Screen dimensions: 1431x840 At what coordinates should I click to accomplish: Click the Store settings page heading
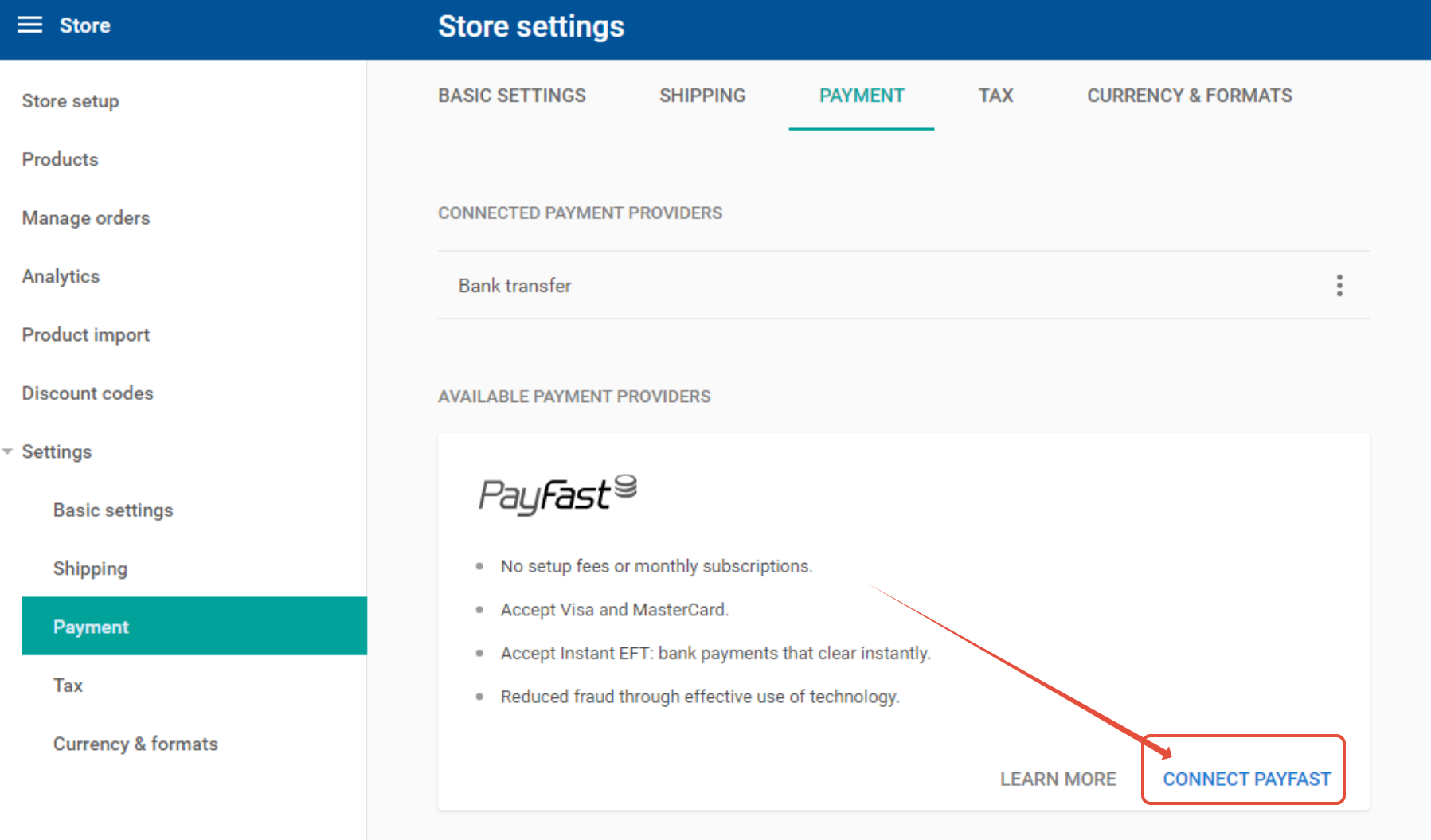tap(531, 27)
